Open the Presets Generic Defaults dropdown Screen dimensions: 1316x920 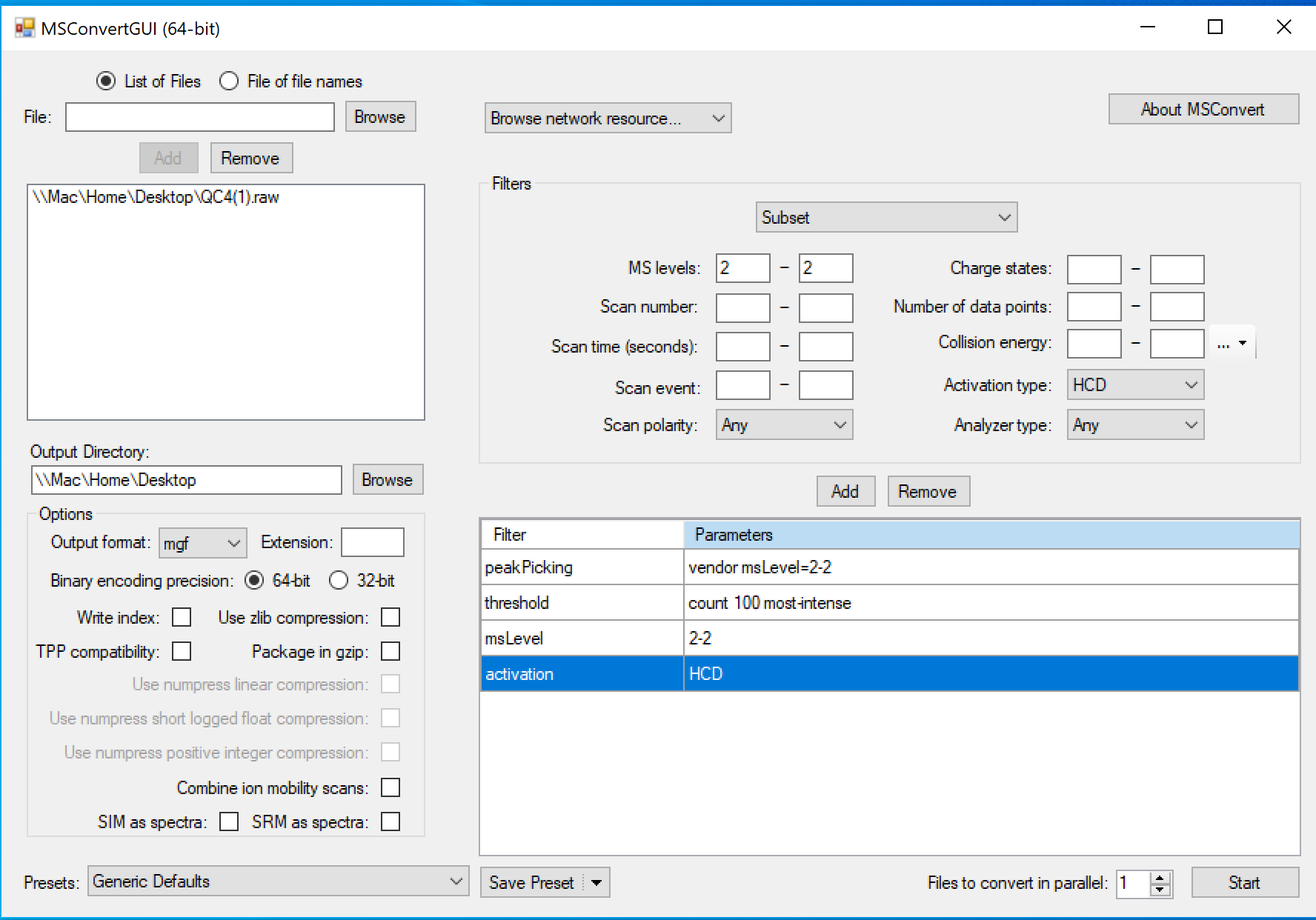278,881
